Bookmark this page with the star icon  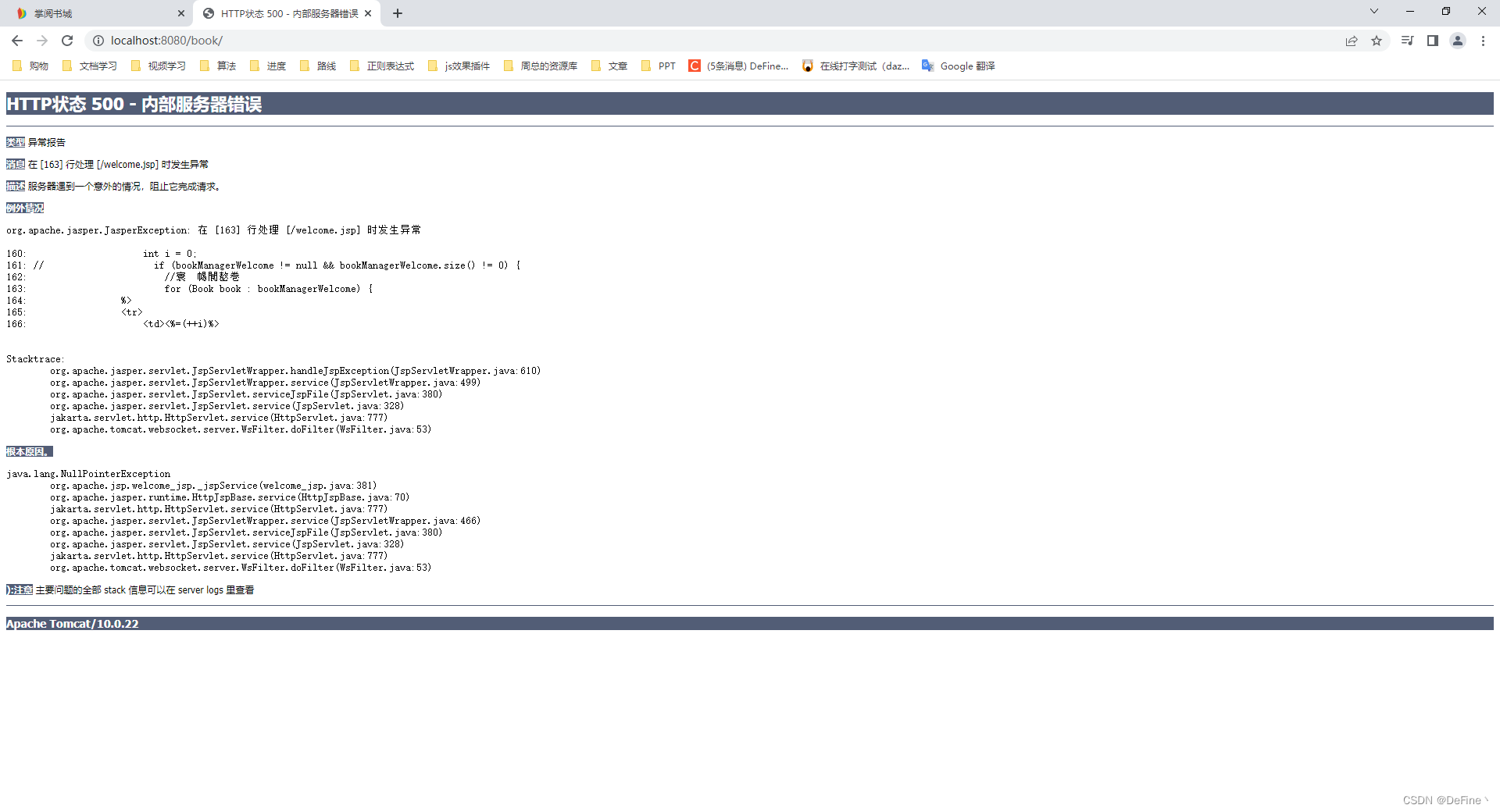tap(1377, 41)
